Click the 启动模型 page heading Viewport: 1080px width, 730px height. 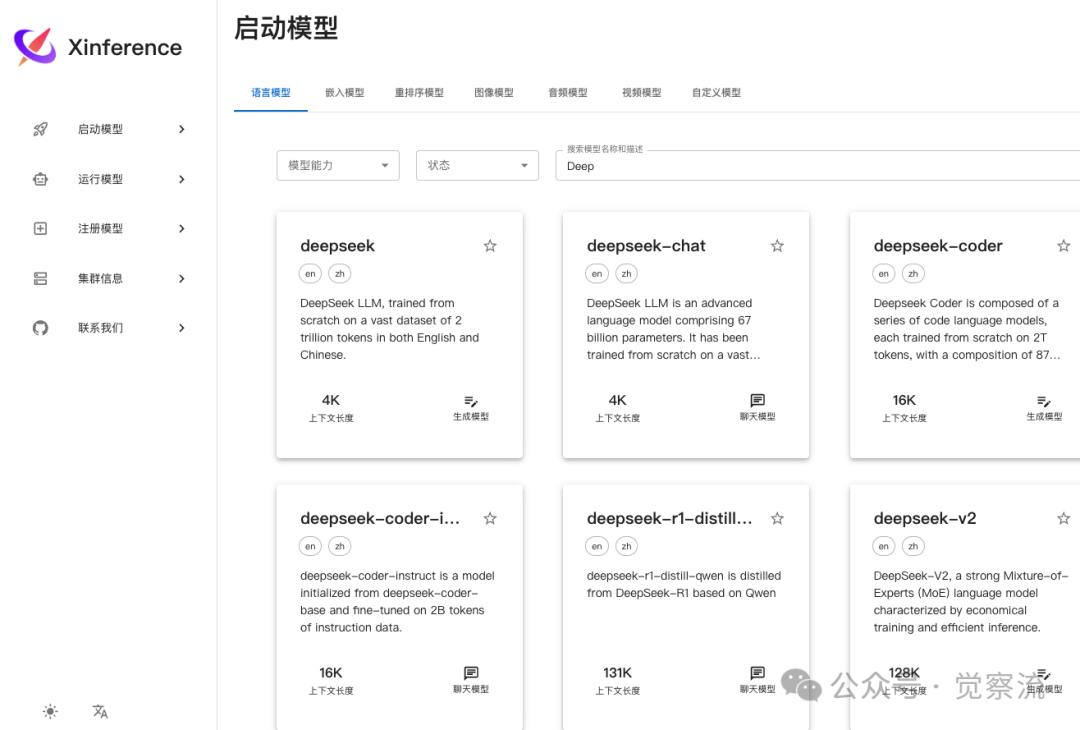(x=286, y=28)
